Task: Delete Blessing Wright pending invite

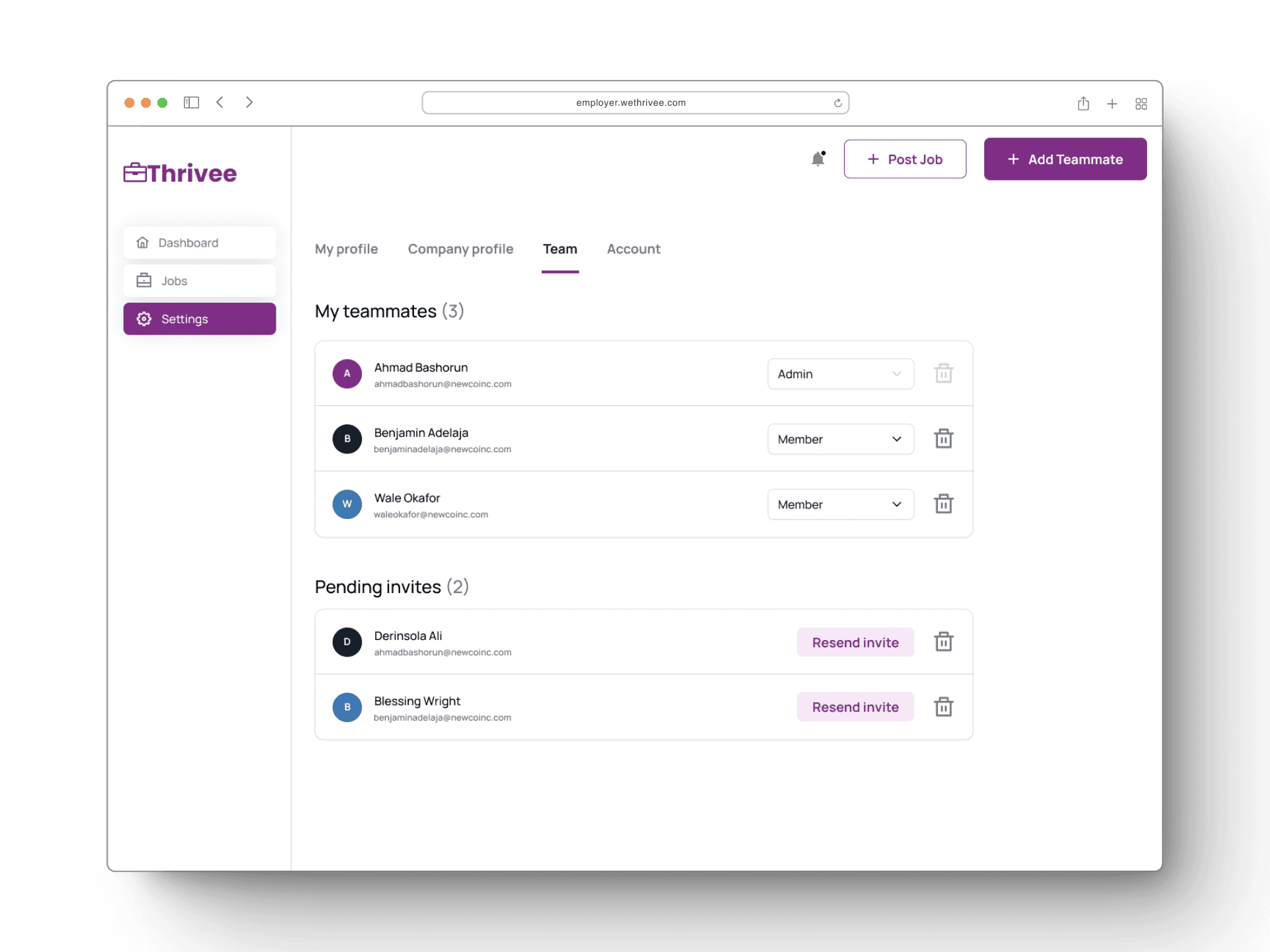Action: pos(943,707)
